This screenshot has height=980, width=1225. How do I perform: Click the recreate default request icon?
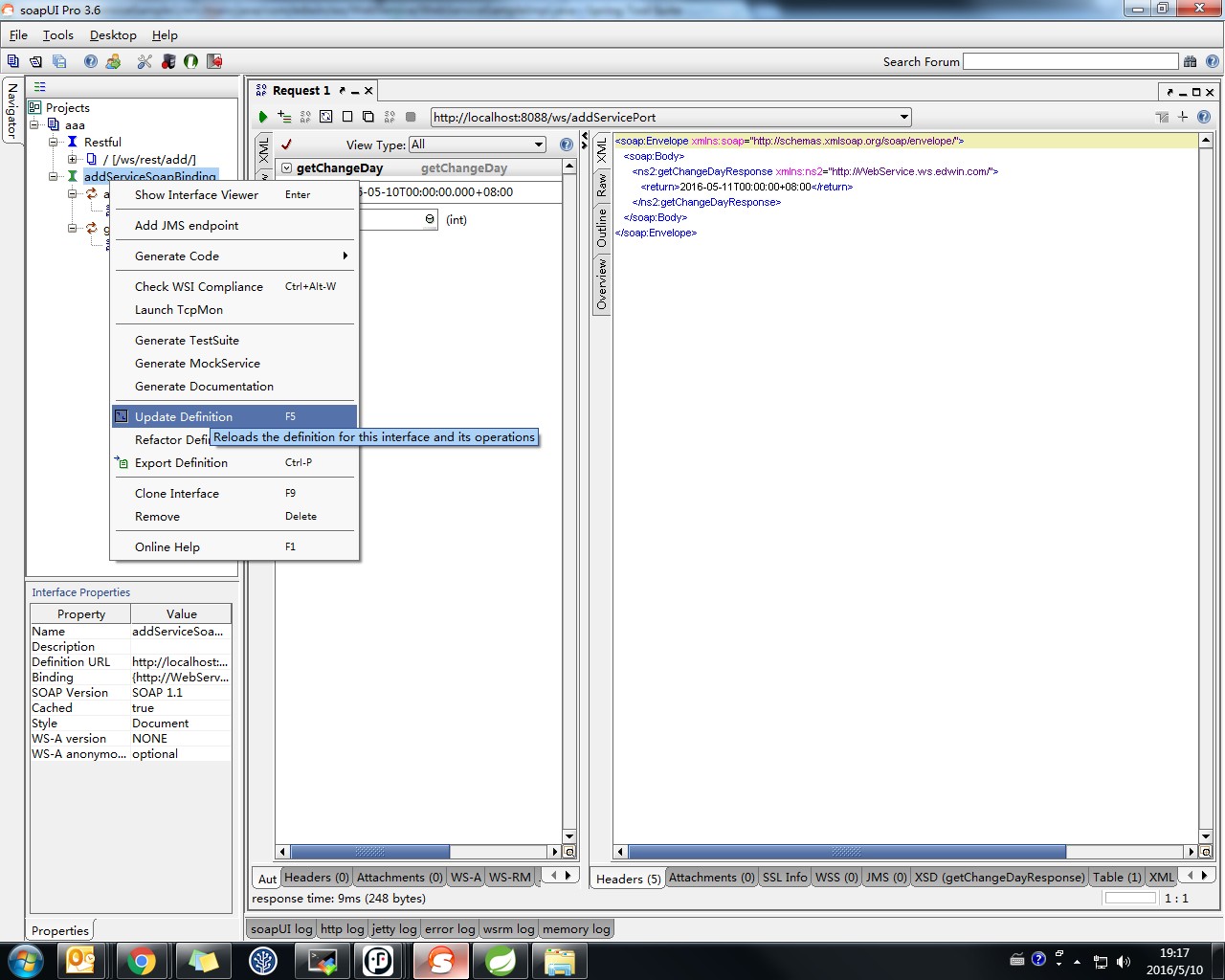coord(326,117)
